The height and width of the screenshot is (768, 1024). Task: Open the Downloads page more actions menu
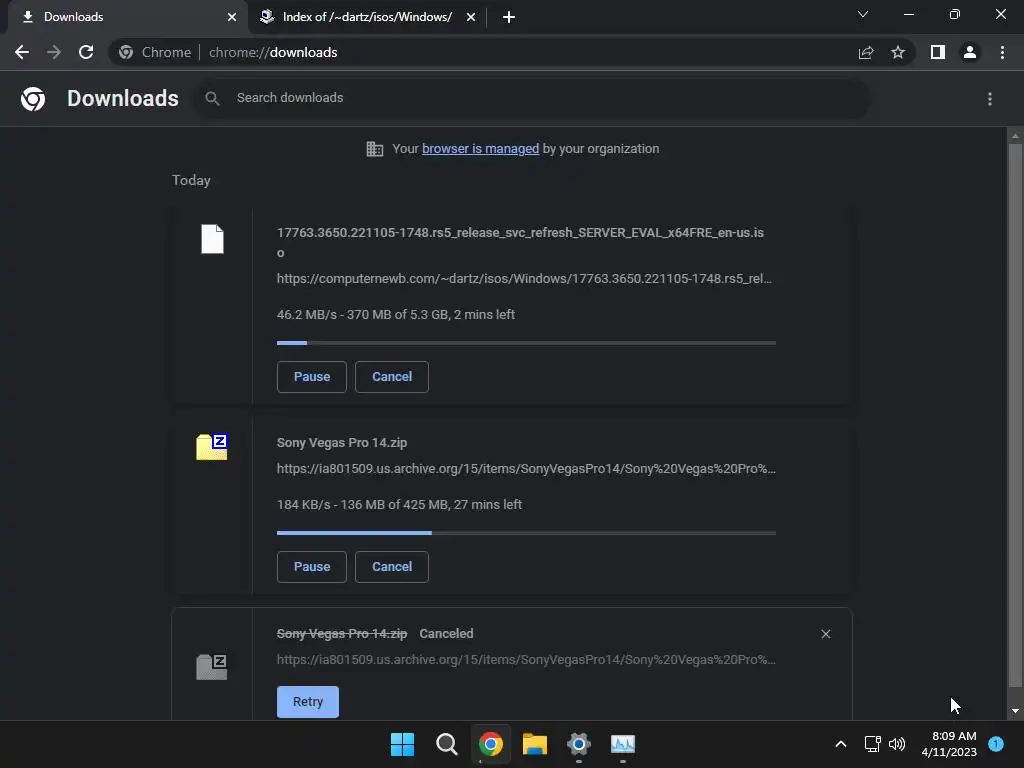pos(990,99)
